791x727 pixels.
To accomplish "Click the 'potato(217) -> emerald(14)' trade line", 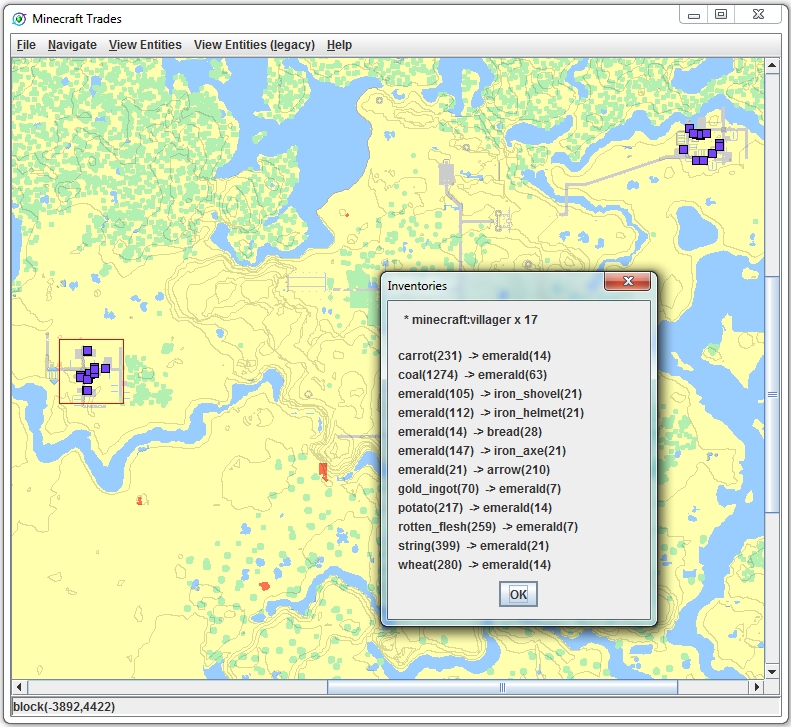I will pos(475,508).
